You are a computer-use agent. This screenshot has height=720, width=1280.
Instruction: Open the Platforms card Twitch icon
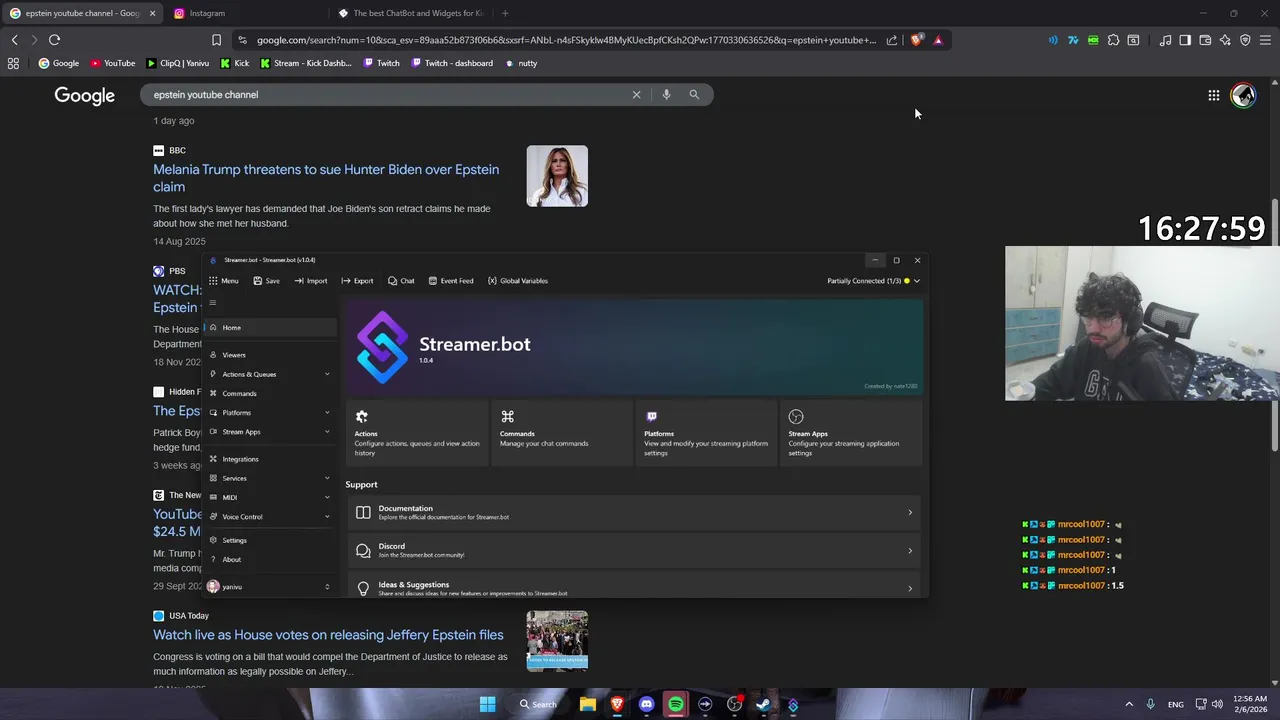coord(651,417)
